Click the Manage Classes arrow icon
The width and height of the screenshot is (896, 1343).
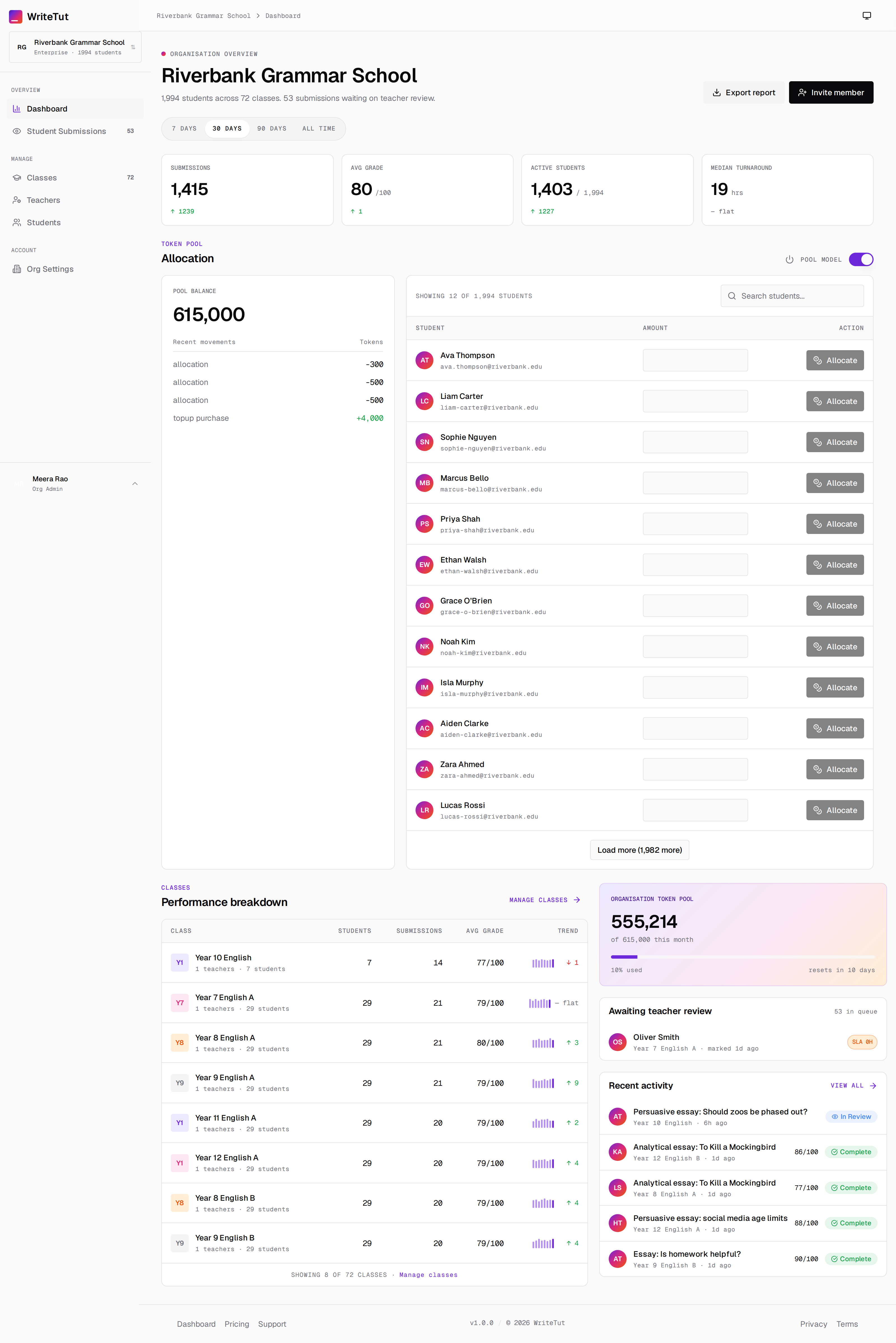[x=577, y=900]
